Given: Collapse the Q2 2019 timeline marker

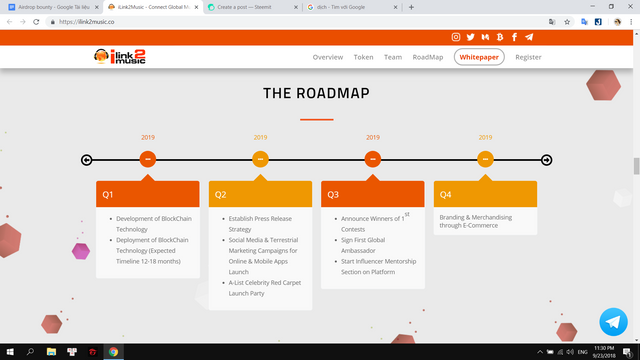Looking at the screenshot, I should coord(260,159).
